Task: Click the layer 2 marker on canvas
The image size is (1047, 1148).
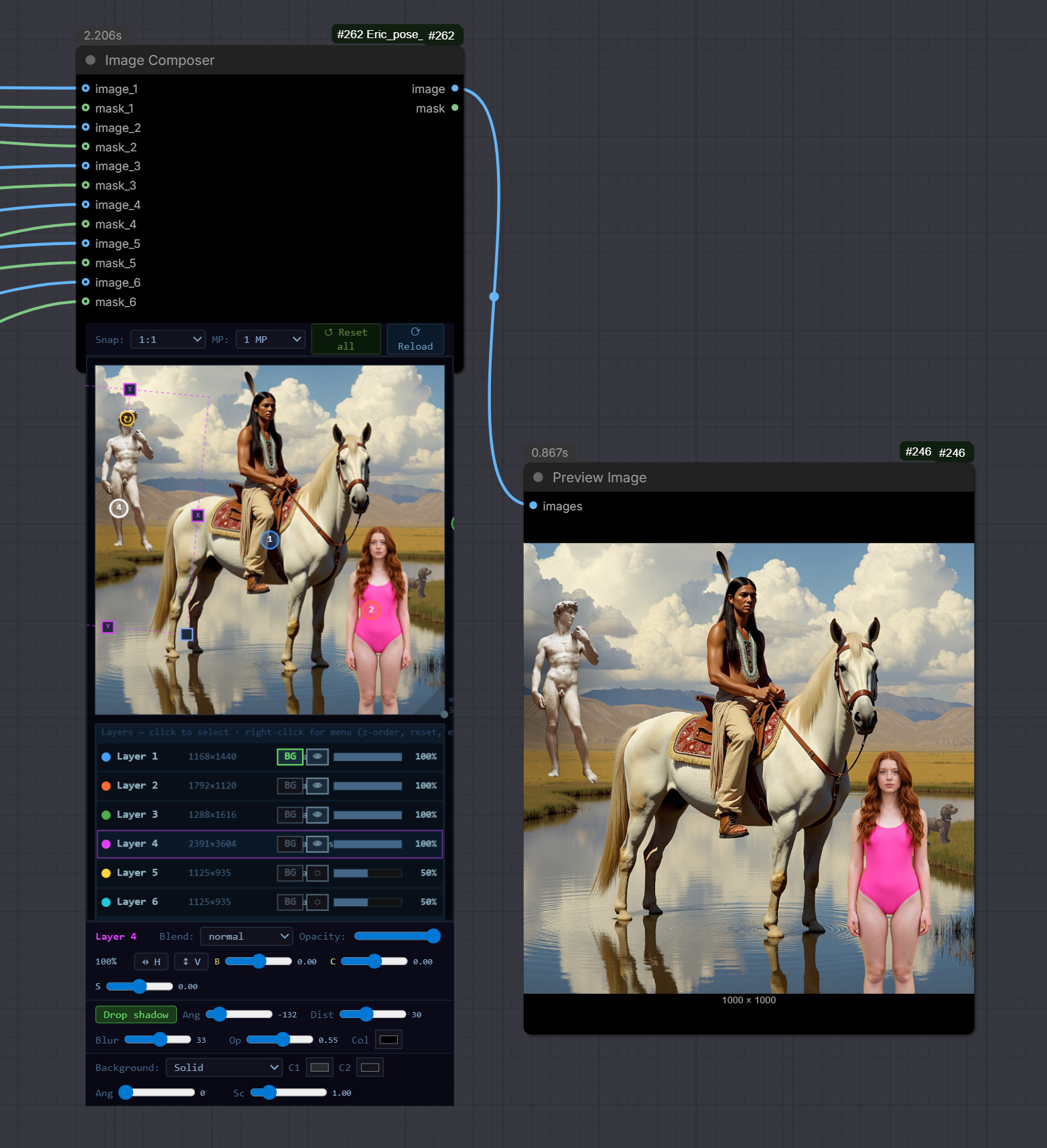Action: [x=371, y=610]
